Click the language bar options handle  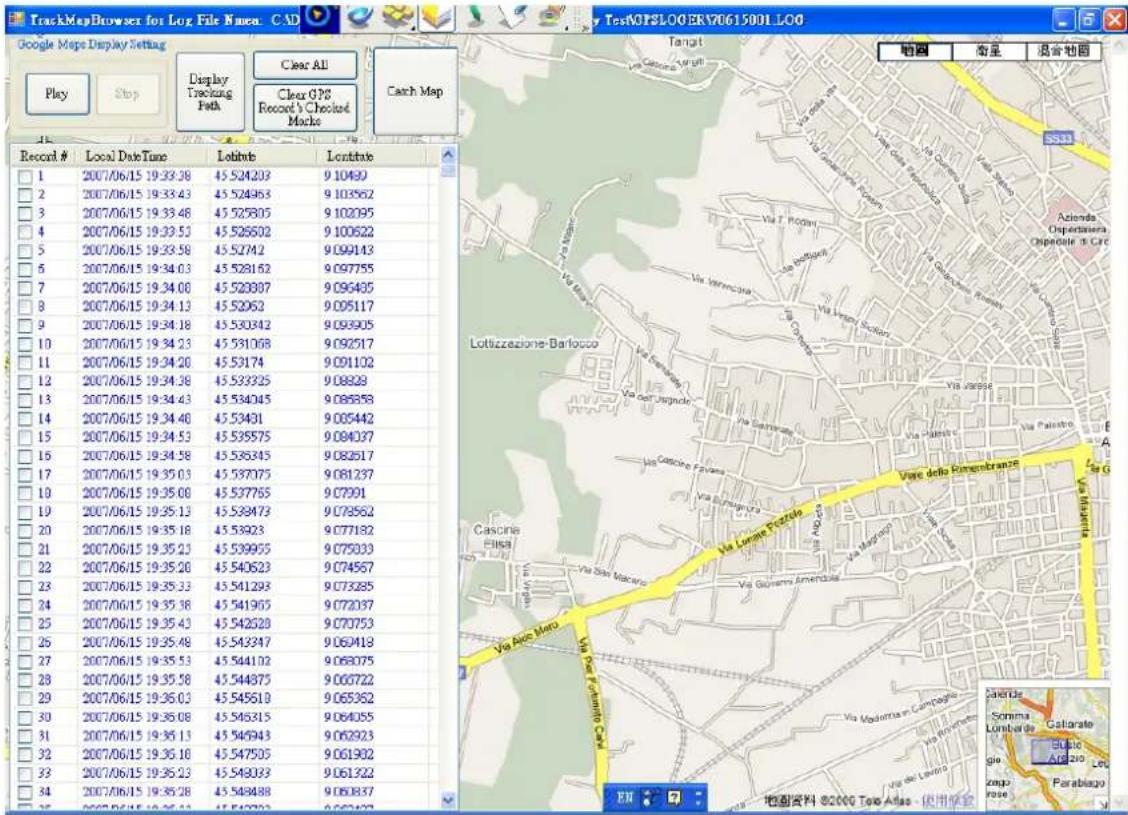pyautogui.click(x=699, y=797)
